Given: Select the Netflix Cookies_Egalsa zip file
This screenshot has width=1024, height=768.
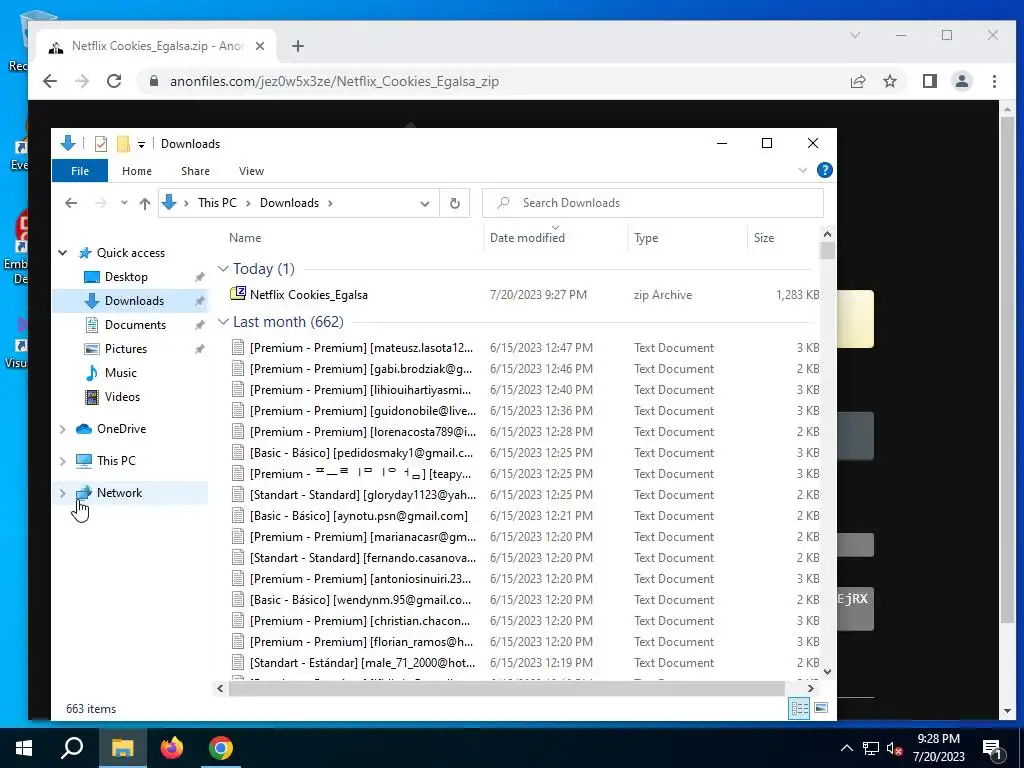Looking at the screenshot, I should 308,295.
